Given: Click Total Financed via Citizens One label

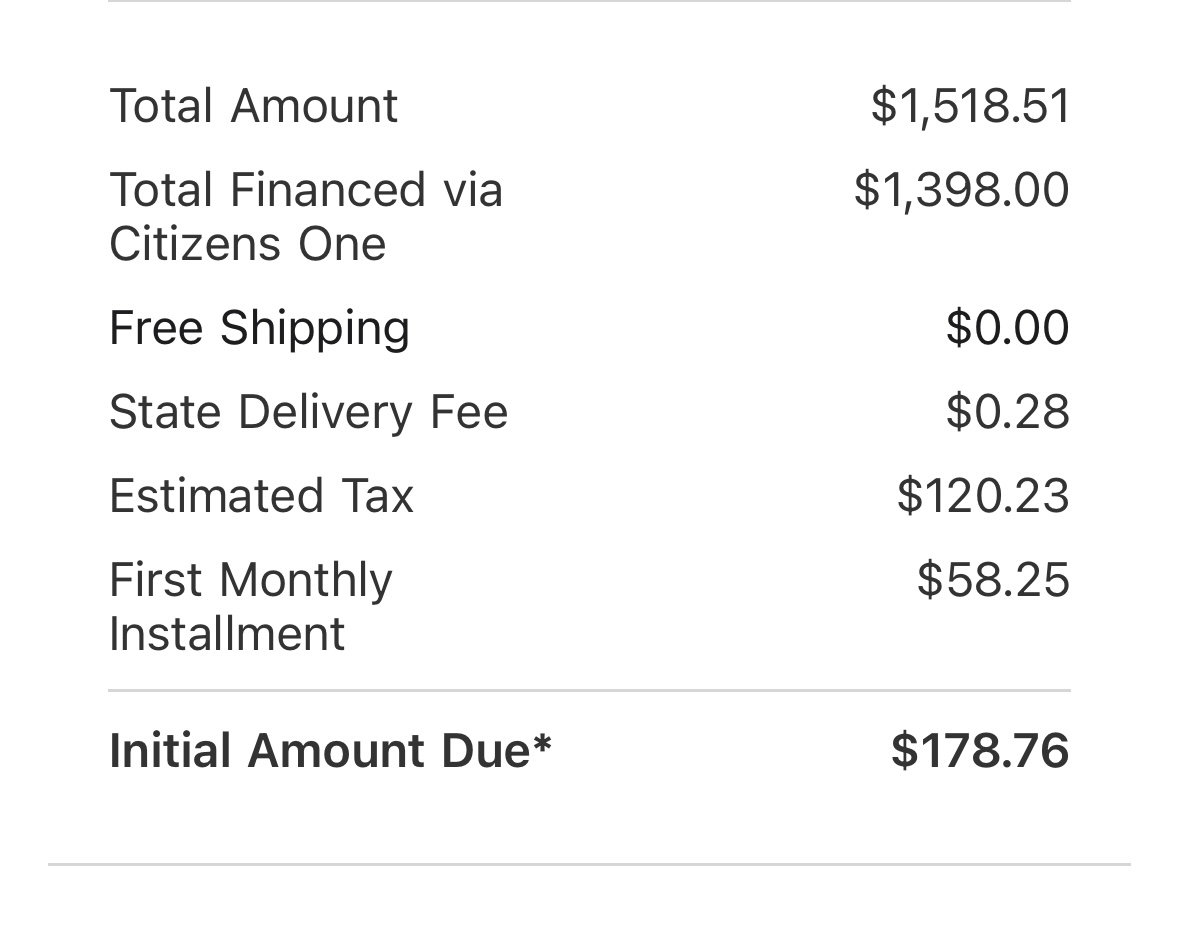Looking at the screenshot, I should [x=306, y=217].
